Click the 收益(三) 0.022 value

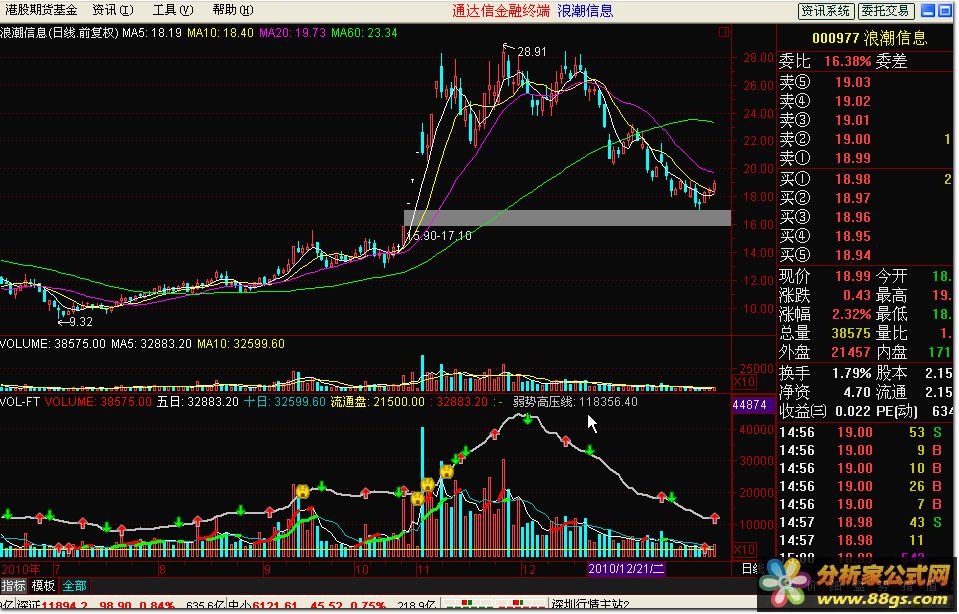click(x=851, y=411)
